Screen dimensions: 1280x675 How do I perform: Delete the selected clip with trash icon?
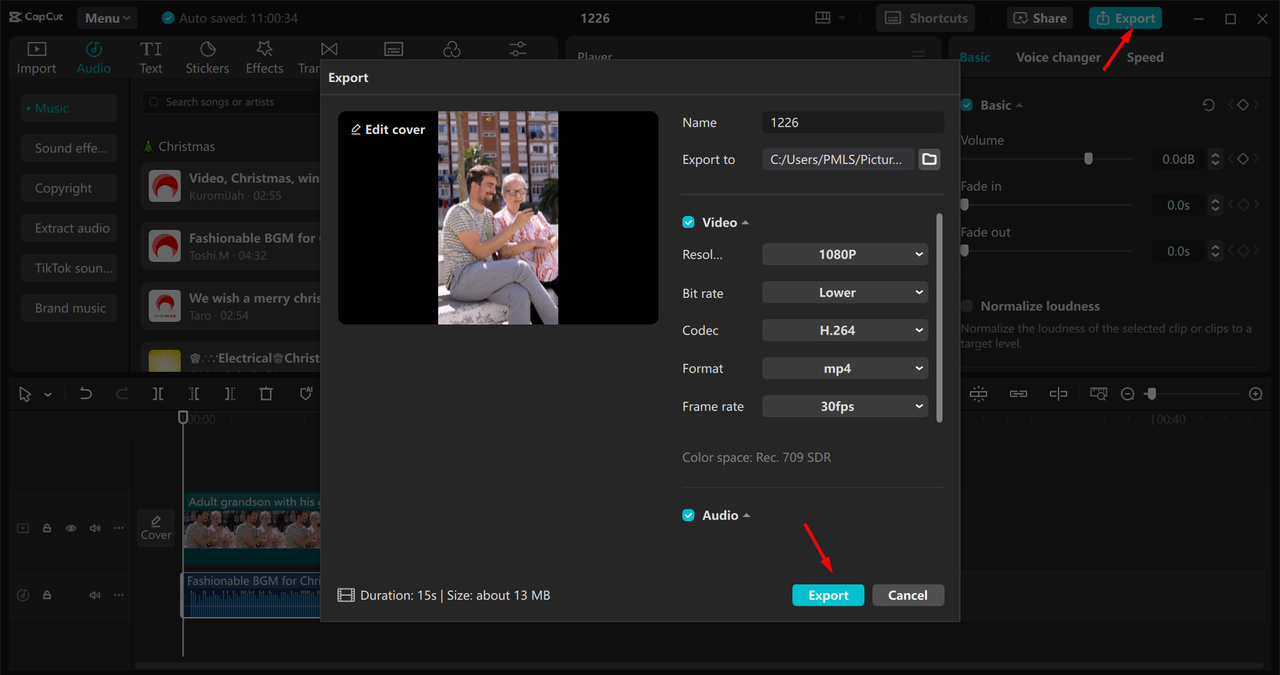pyautogui.click(x=266, y=394)
